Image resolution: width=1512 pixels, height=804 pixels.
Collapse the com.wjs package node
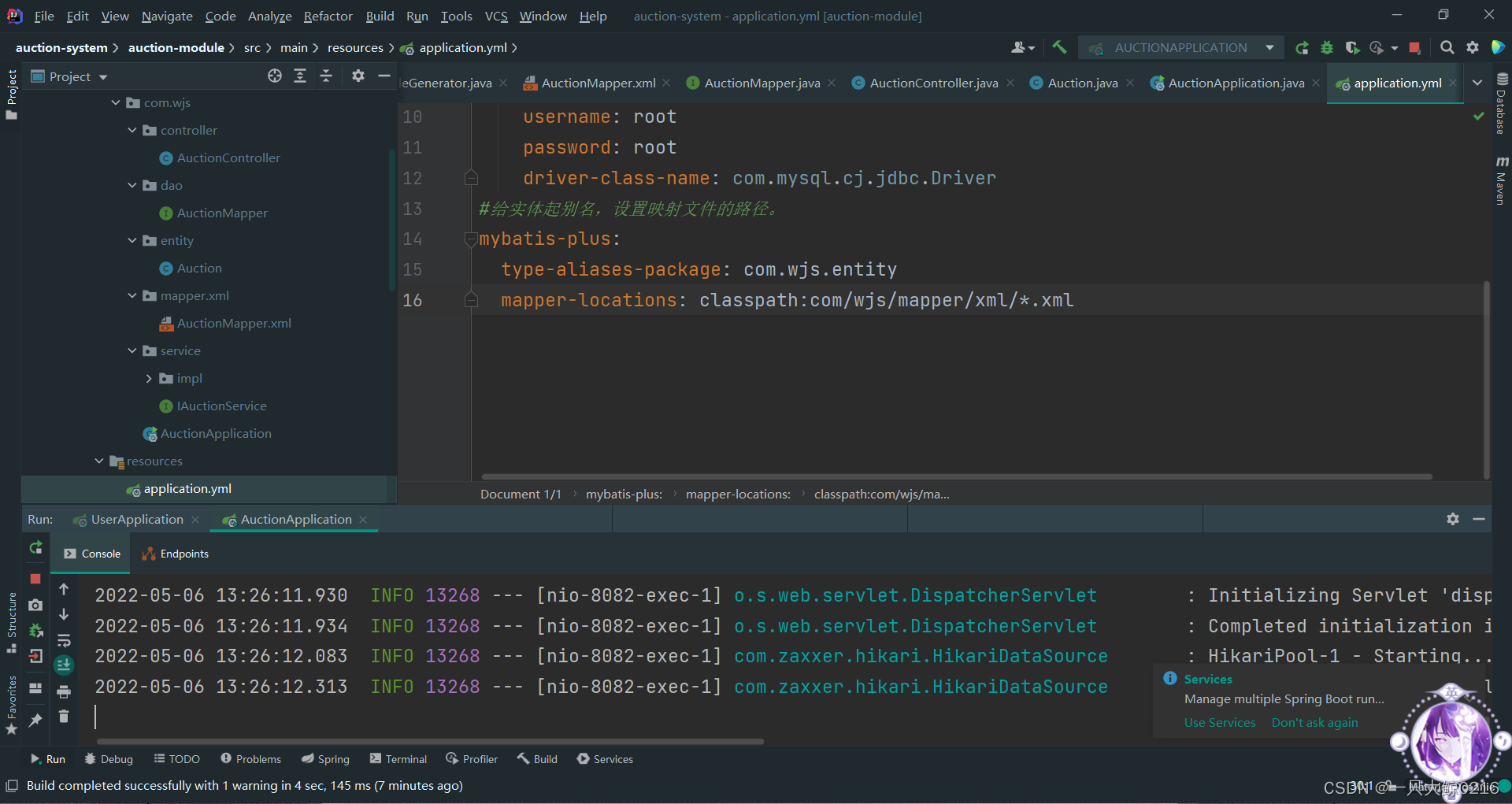tap(116, 103)
